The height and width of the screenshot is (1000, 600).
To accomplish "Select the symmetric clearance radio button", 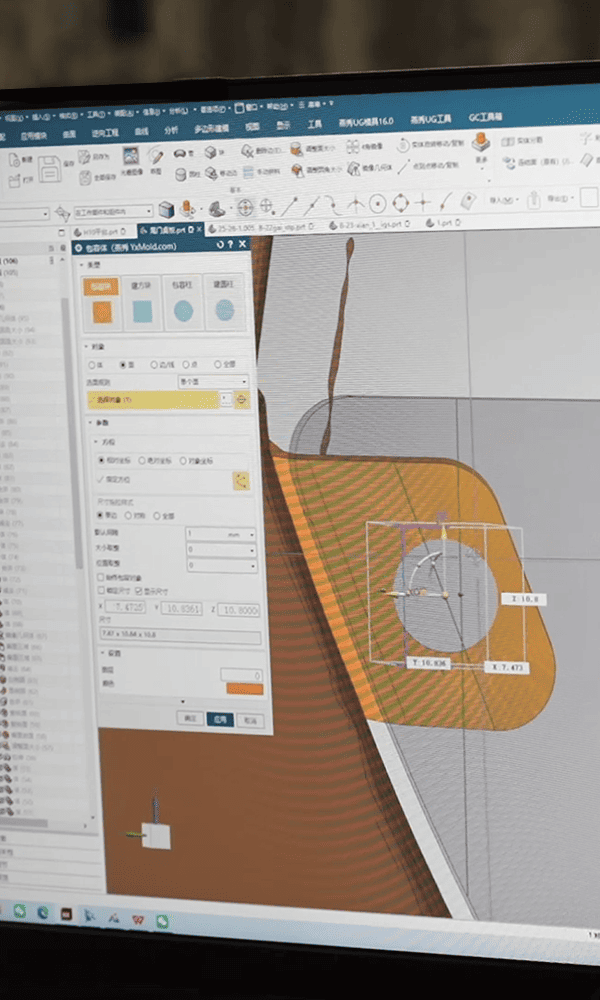I will (128, 515).
